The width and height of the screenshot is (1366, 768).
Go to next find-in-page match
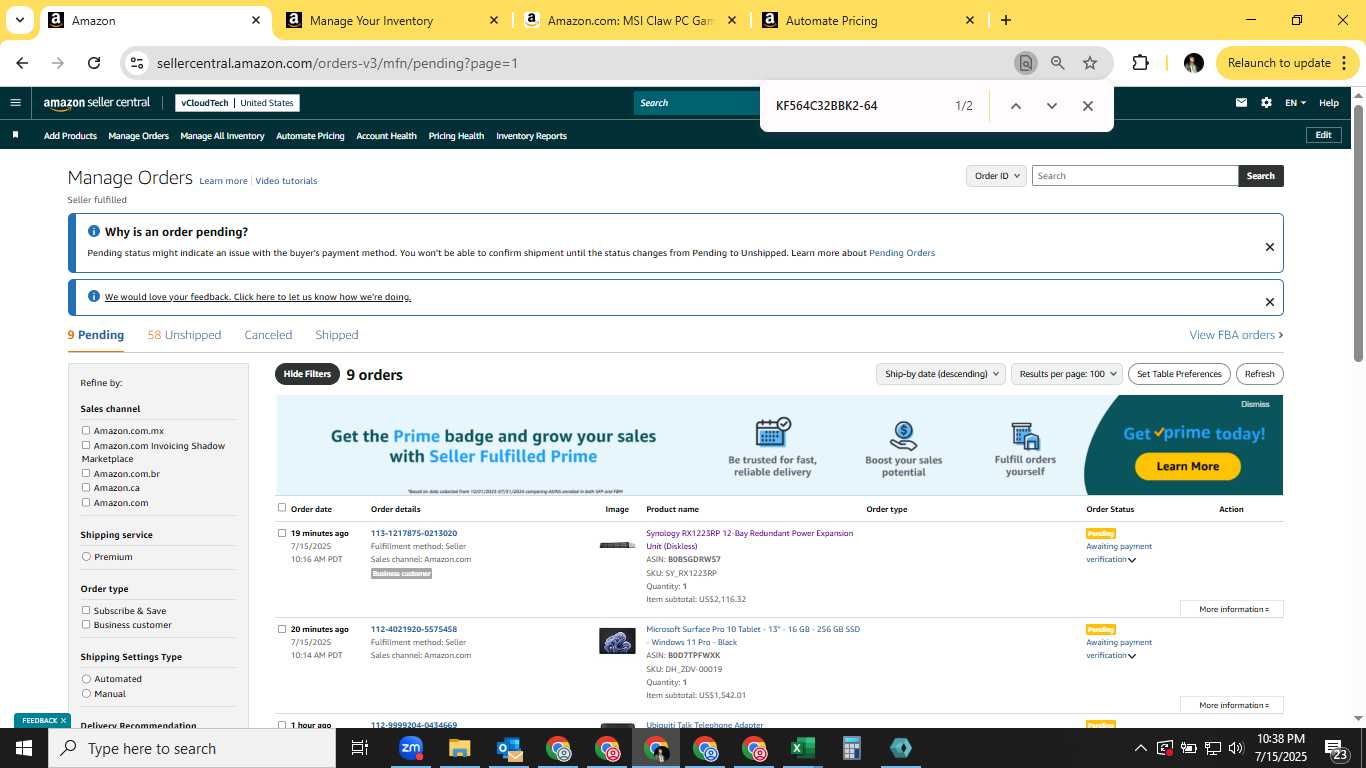coord(1051,106)
